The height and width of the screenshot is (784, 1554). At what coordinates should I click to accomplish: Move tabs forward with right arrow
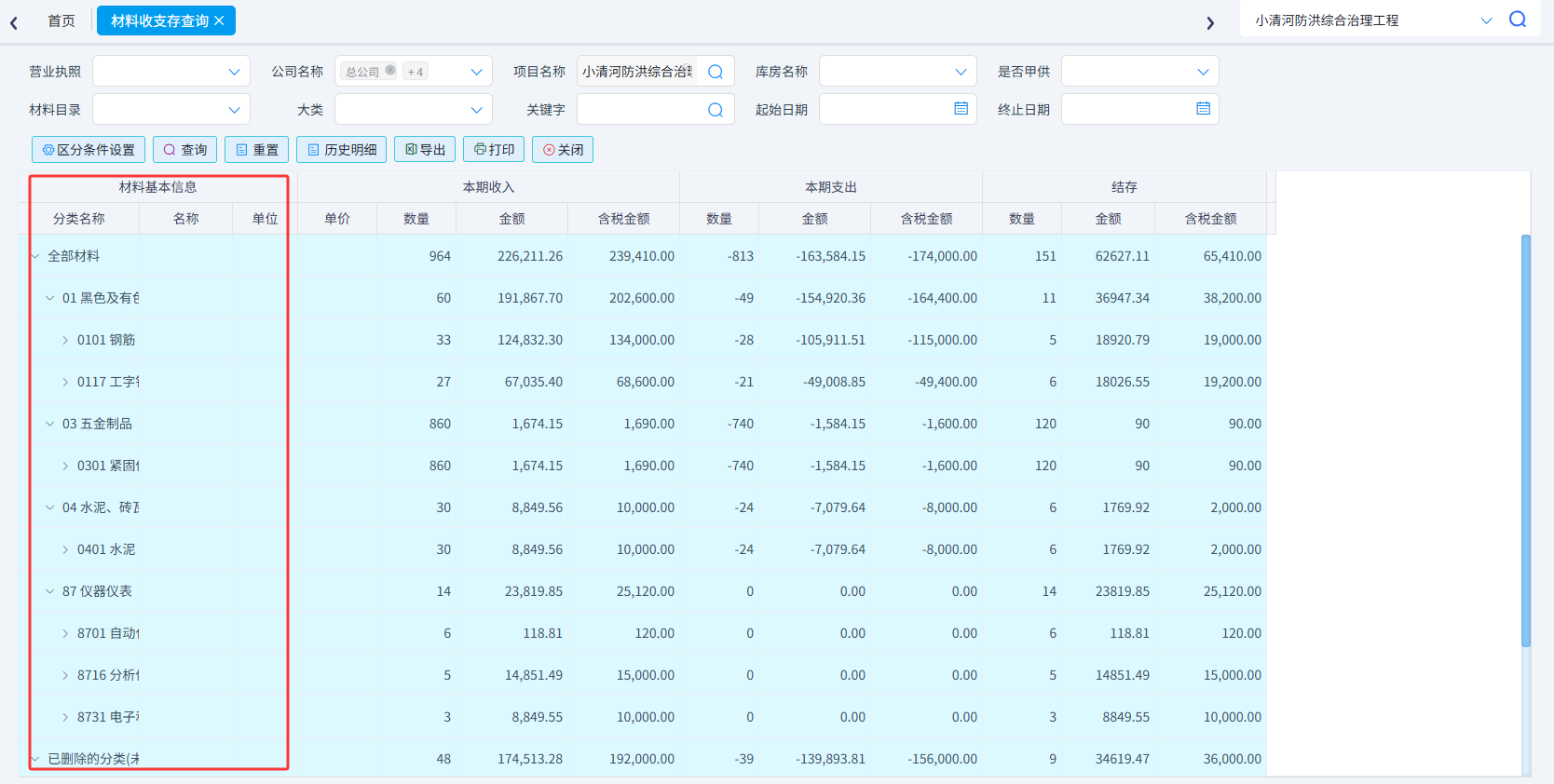pos(1210,22)
